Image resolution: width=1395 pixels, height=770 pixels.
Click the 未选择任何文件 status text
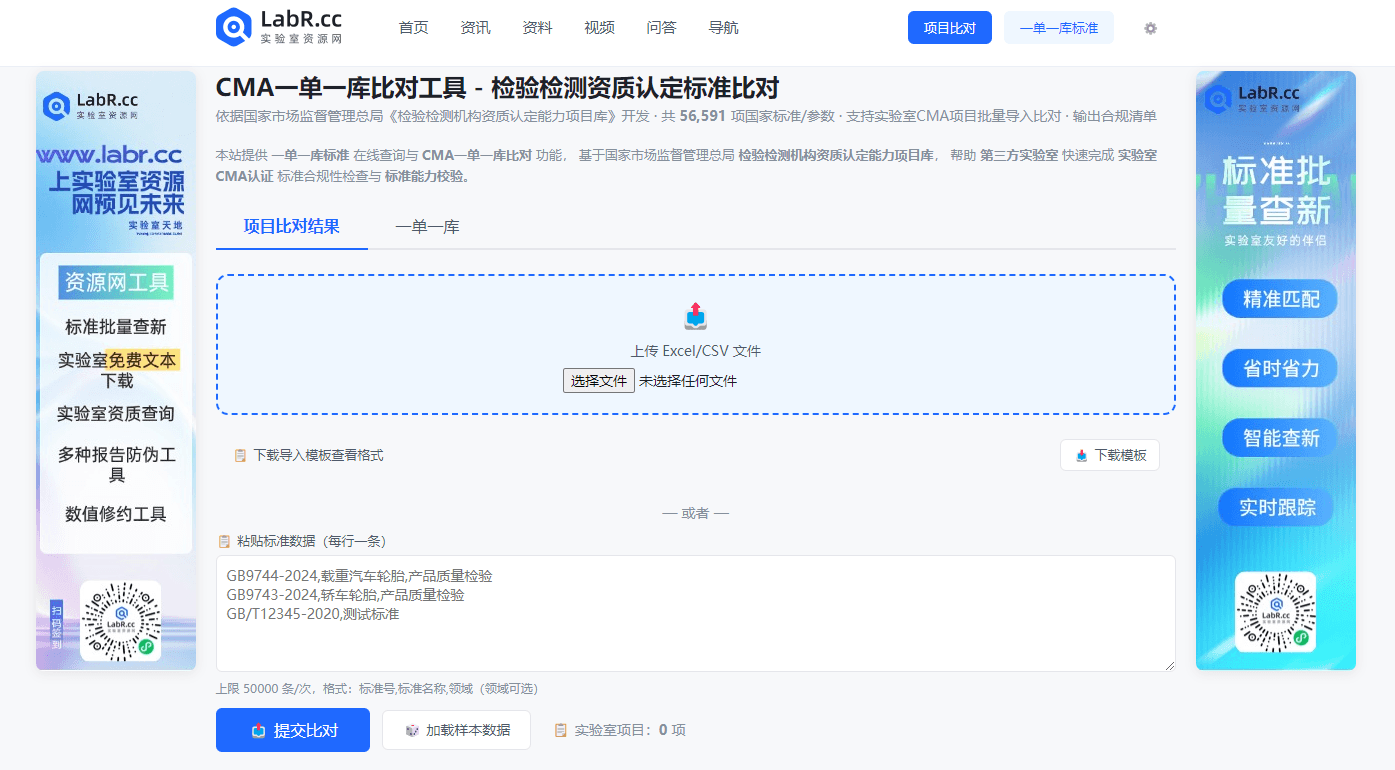click(x=688, y=381)
